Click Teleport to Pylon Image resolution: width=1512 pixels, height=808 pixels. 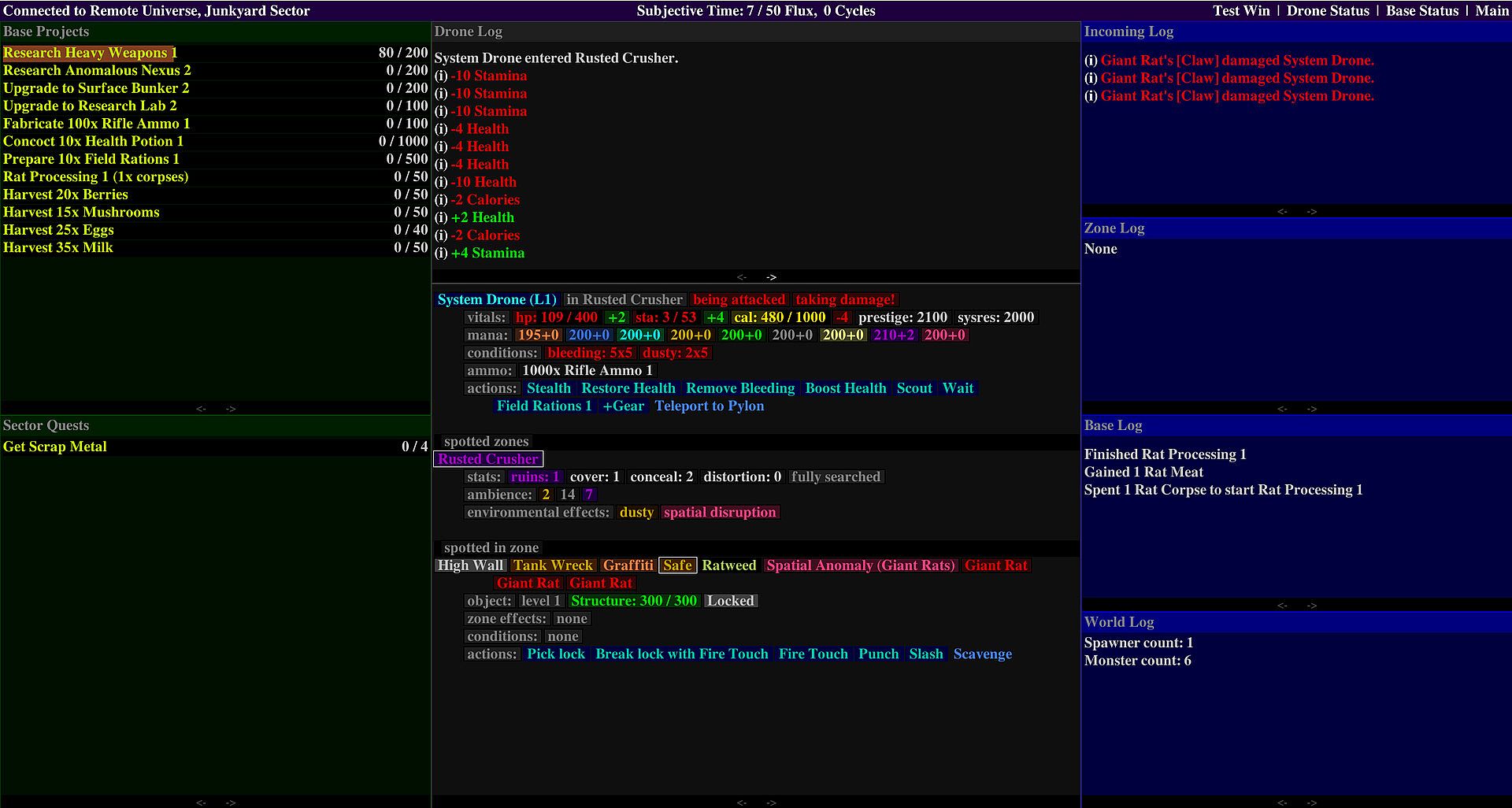[709, 406]
